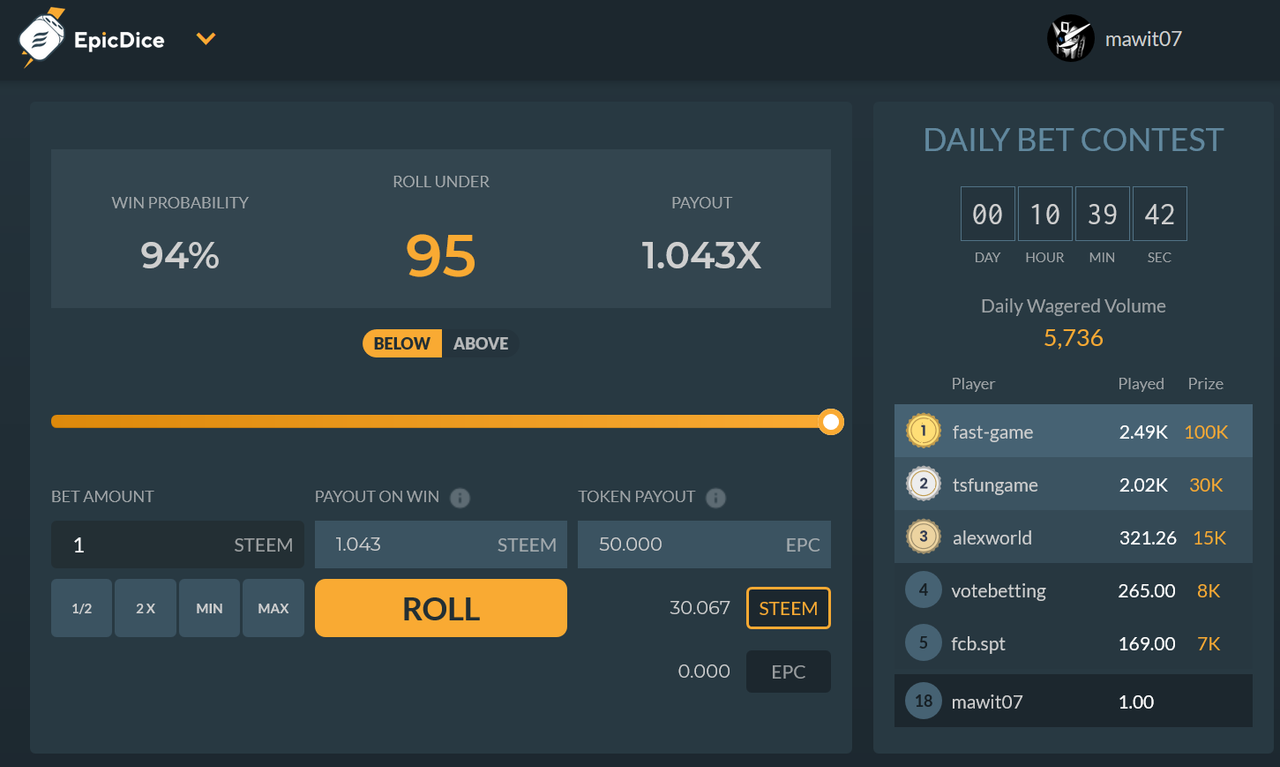
Task: Click the Player column header
Action: (x=973, y=384)
